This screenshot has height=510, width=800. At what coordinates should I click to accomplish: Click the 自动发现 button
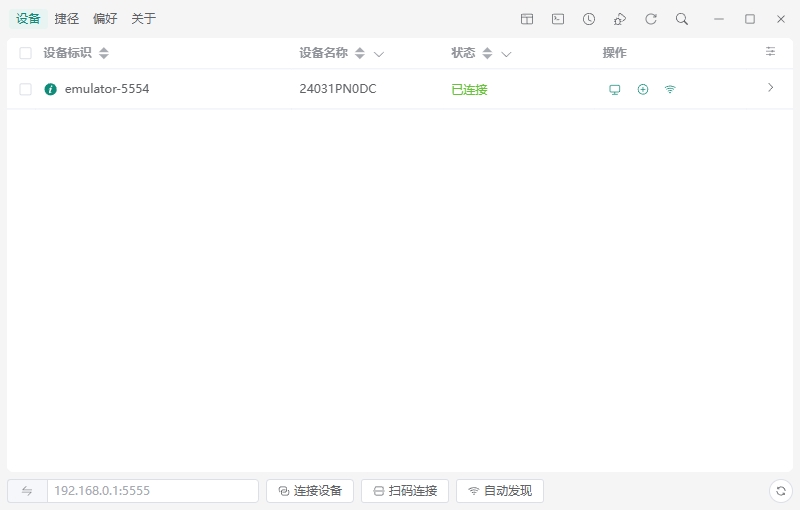[500, 491]
